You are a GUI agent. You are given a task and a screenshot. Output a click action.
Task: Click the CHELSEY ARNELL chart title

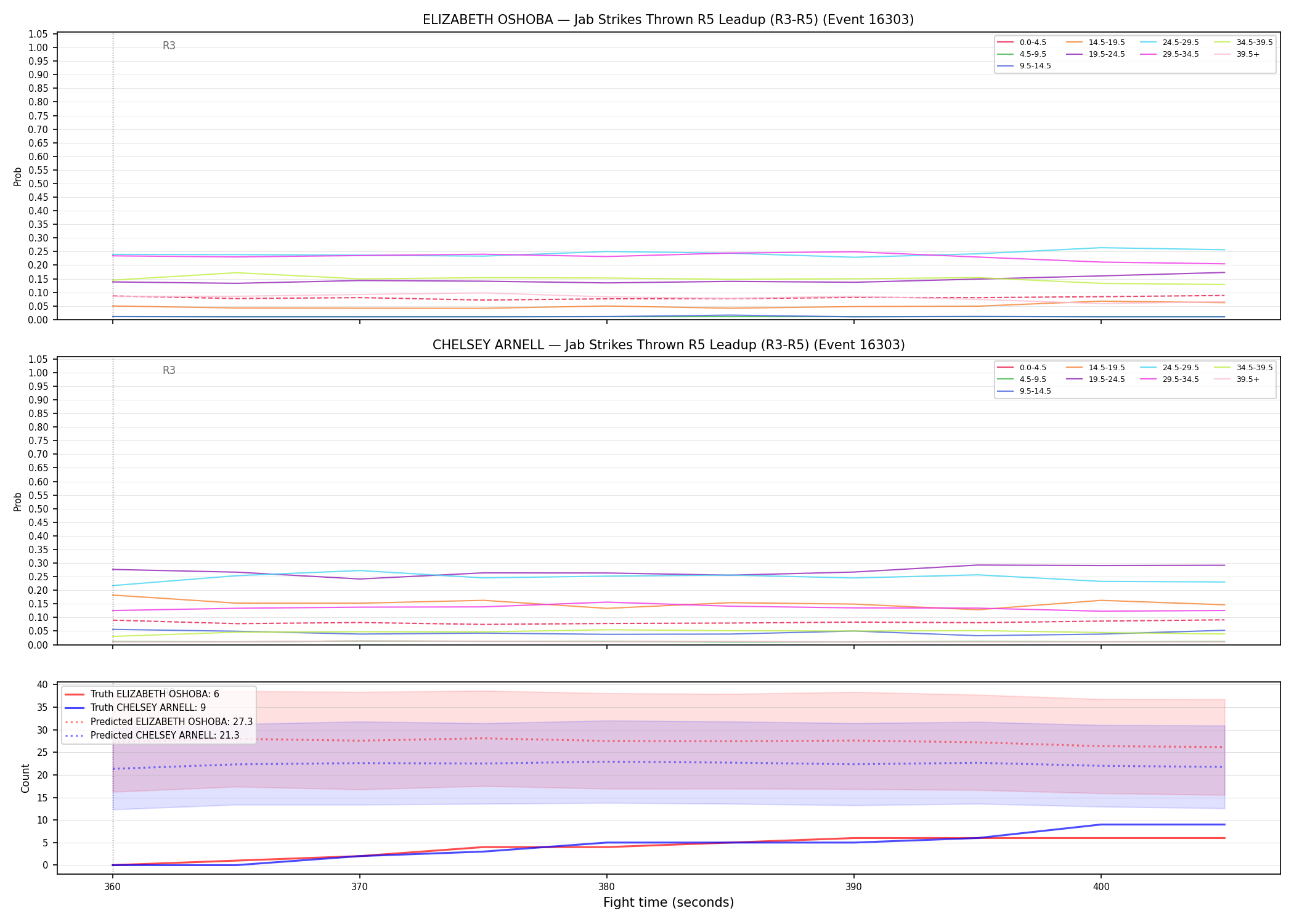point(668,345)
